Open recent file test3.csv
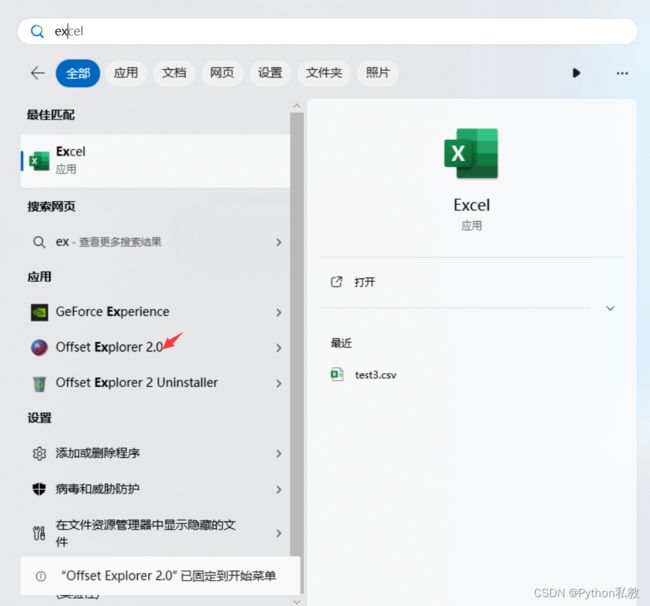The width and height of the screenshot is (650, 606). click(376, 375)
